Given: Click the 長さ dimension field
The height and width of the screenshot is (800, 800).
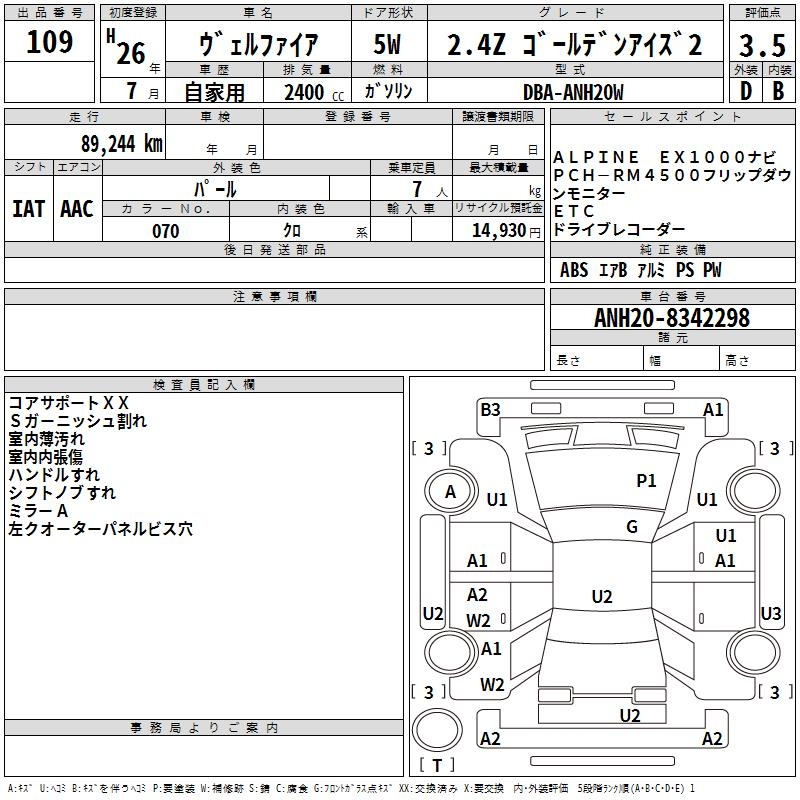Looking at the screenshot, I should [597, 360].
